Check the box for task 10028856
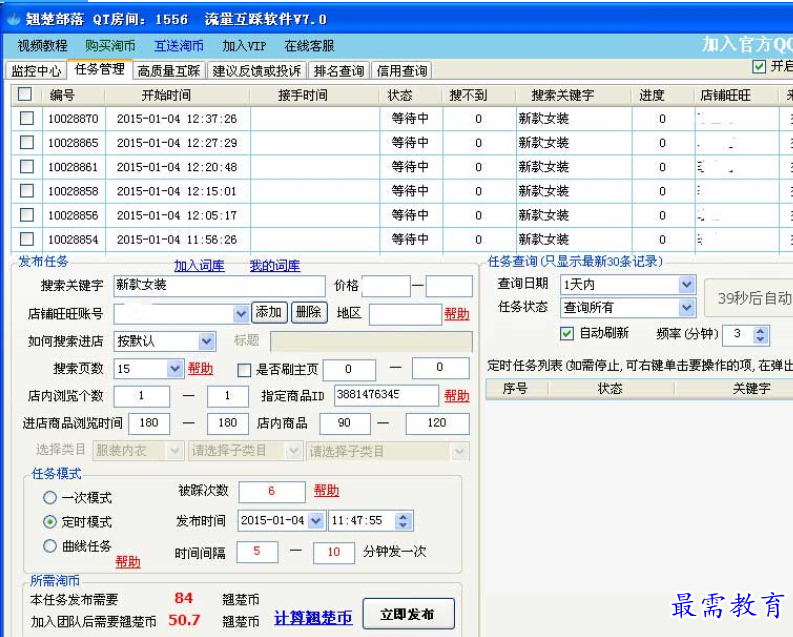This screenshot has height=637, width=793. [27, 215]
